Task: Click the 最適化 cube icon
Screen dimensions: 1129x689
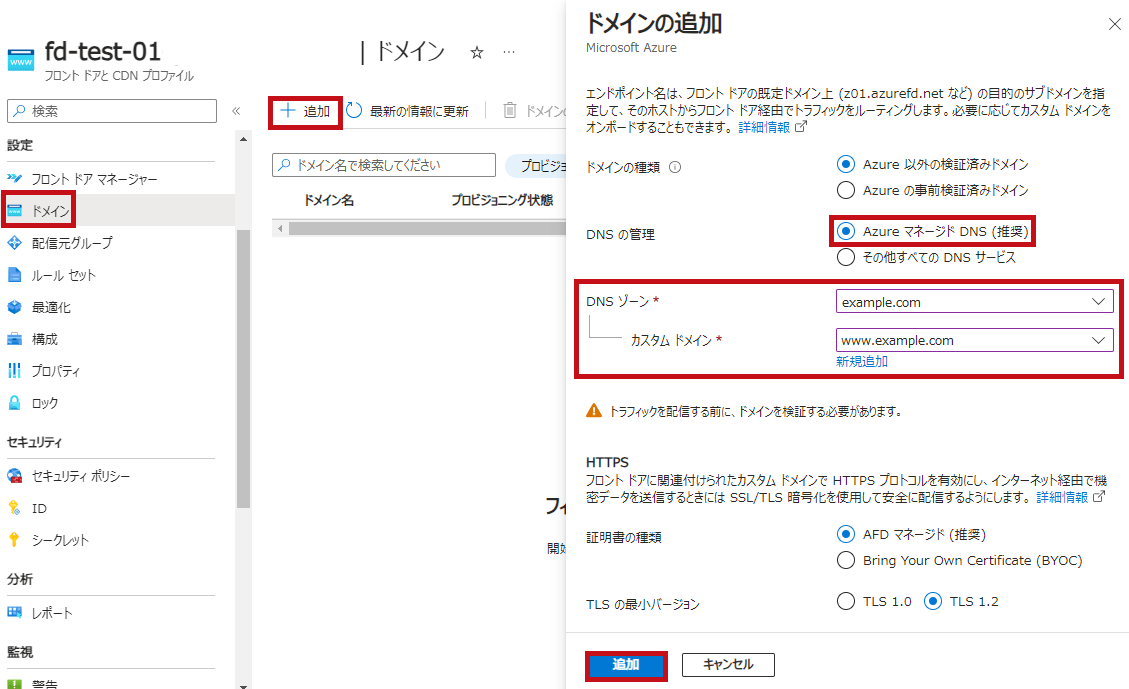Action: pos(14,307)
